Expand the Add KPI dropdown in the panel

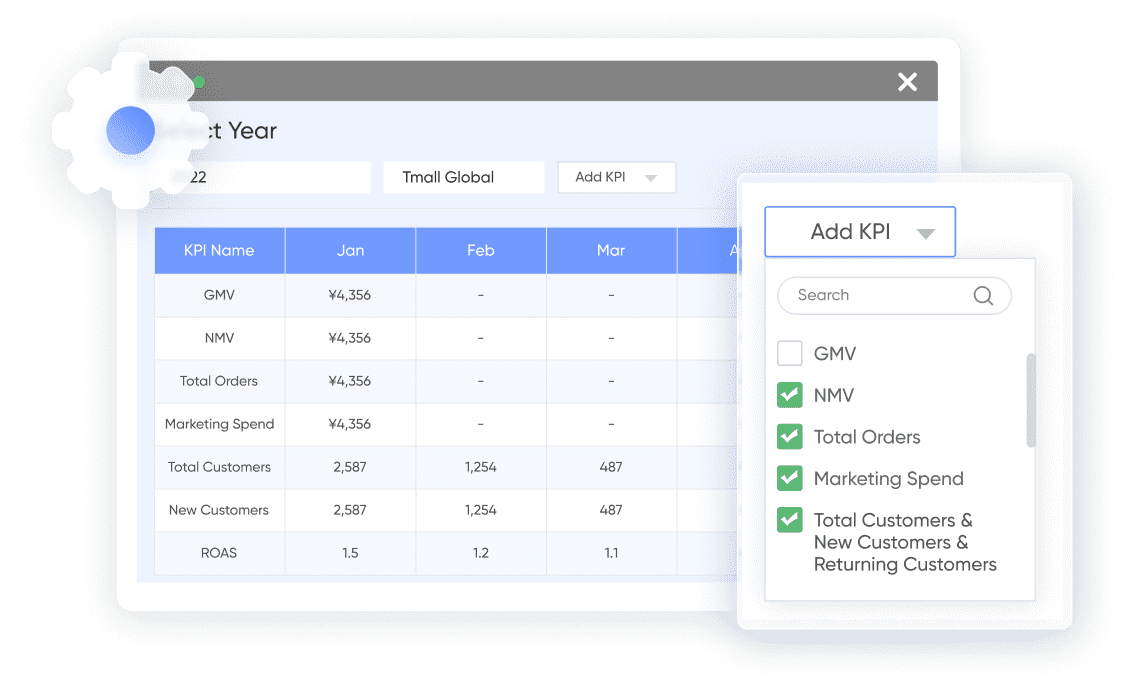pyautogui.click(x=860, y=231)
